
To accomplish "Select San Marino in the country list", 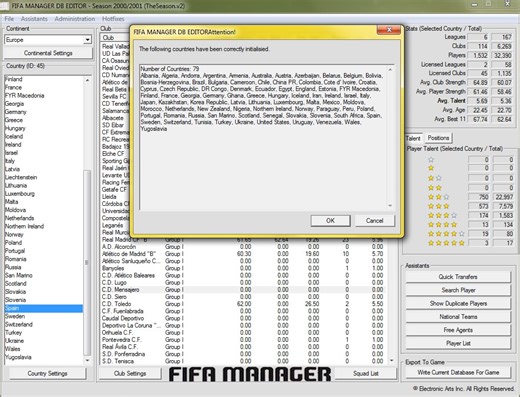I will point(43,275).
